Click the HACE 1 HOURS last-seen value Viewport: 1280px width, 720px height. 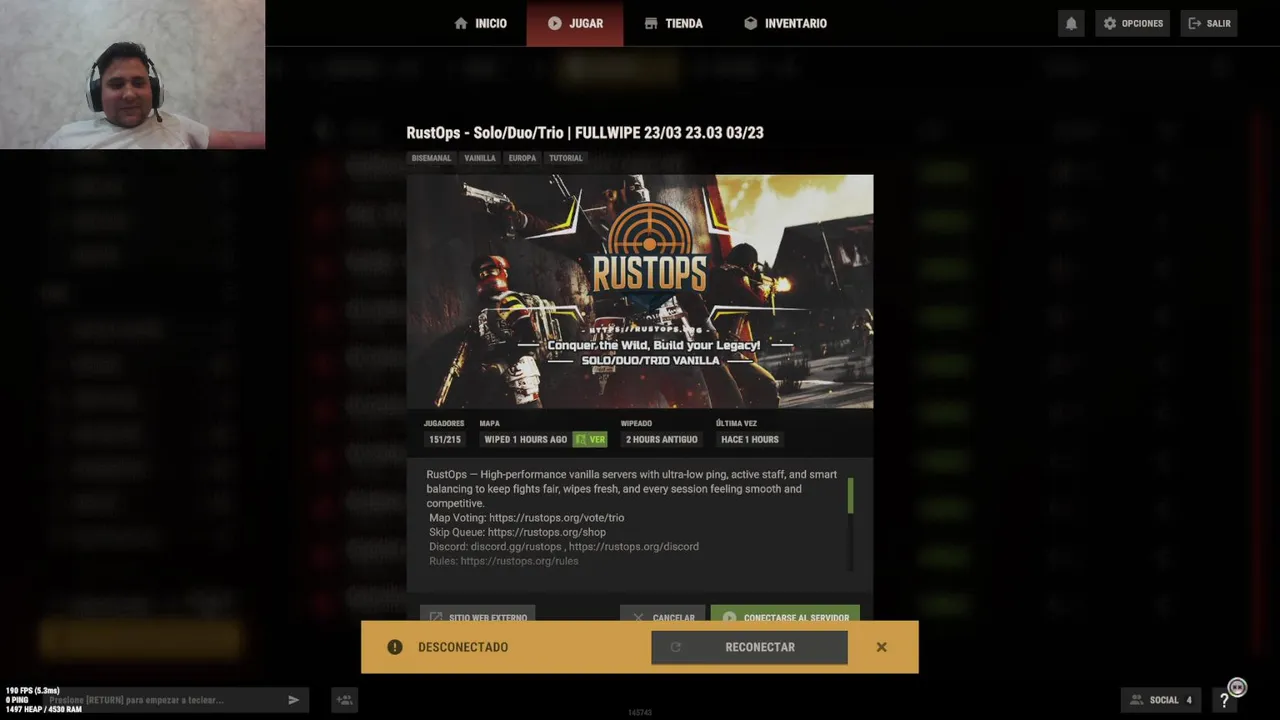pyautogui.click(x=750, y=439)
